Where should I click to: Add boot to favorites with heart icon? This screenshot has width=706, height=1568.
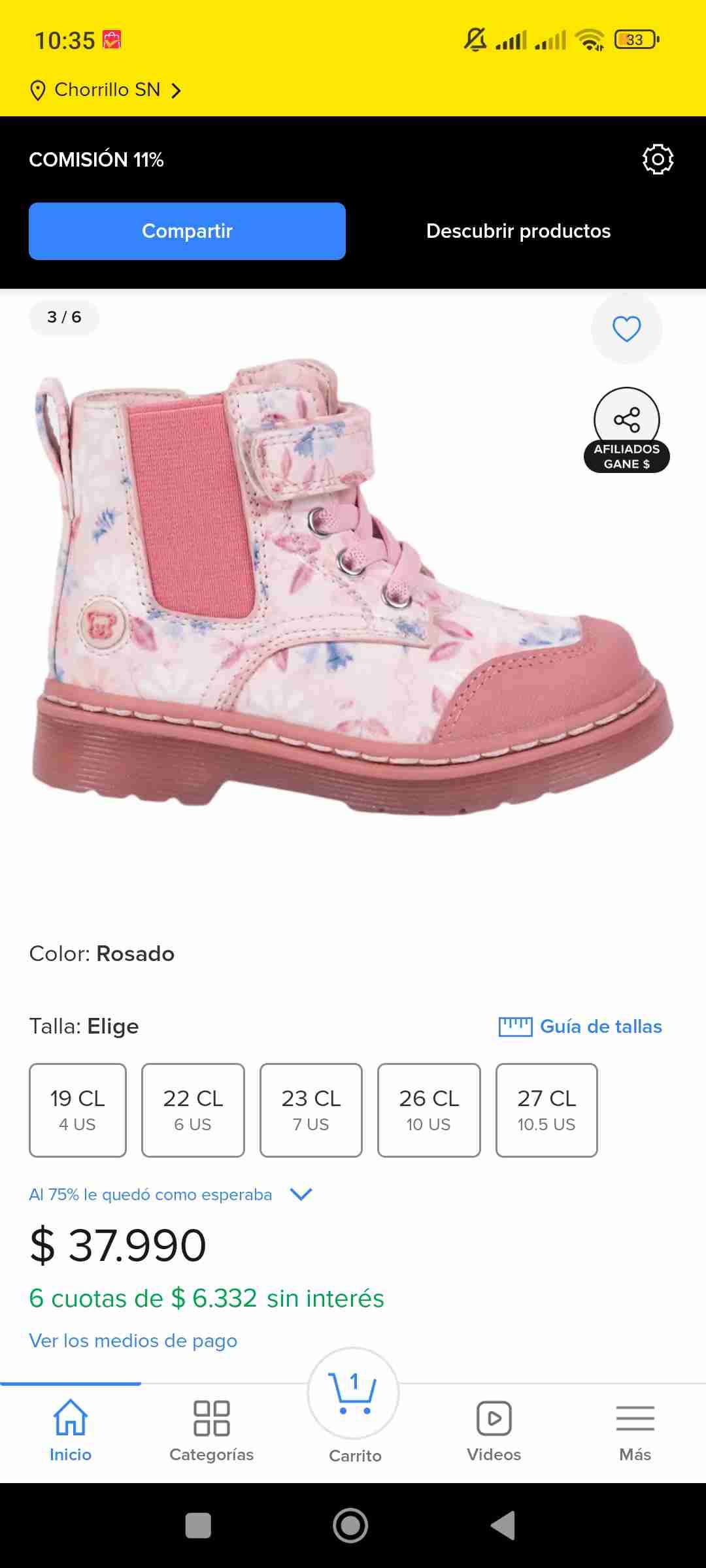pyautogui.click(x=626, y=329)
